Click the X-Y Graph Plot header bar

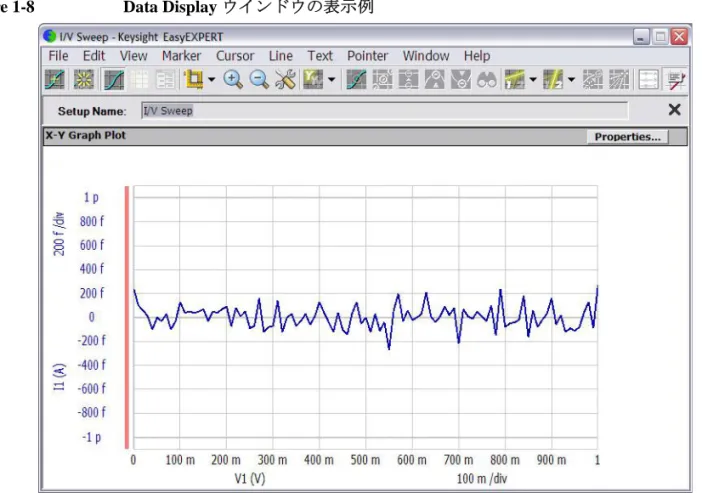tap(365, 136)
